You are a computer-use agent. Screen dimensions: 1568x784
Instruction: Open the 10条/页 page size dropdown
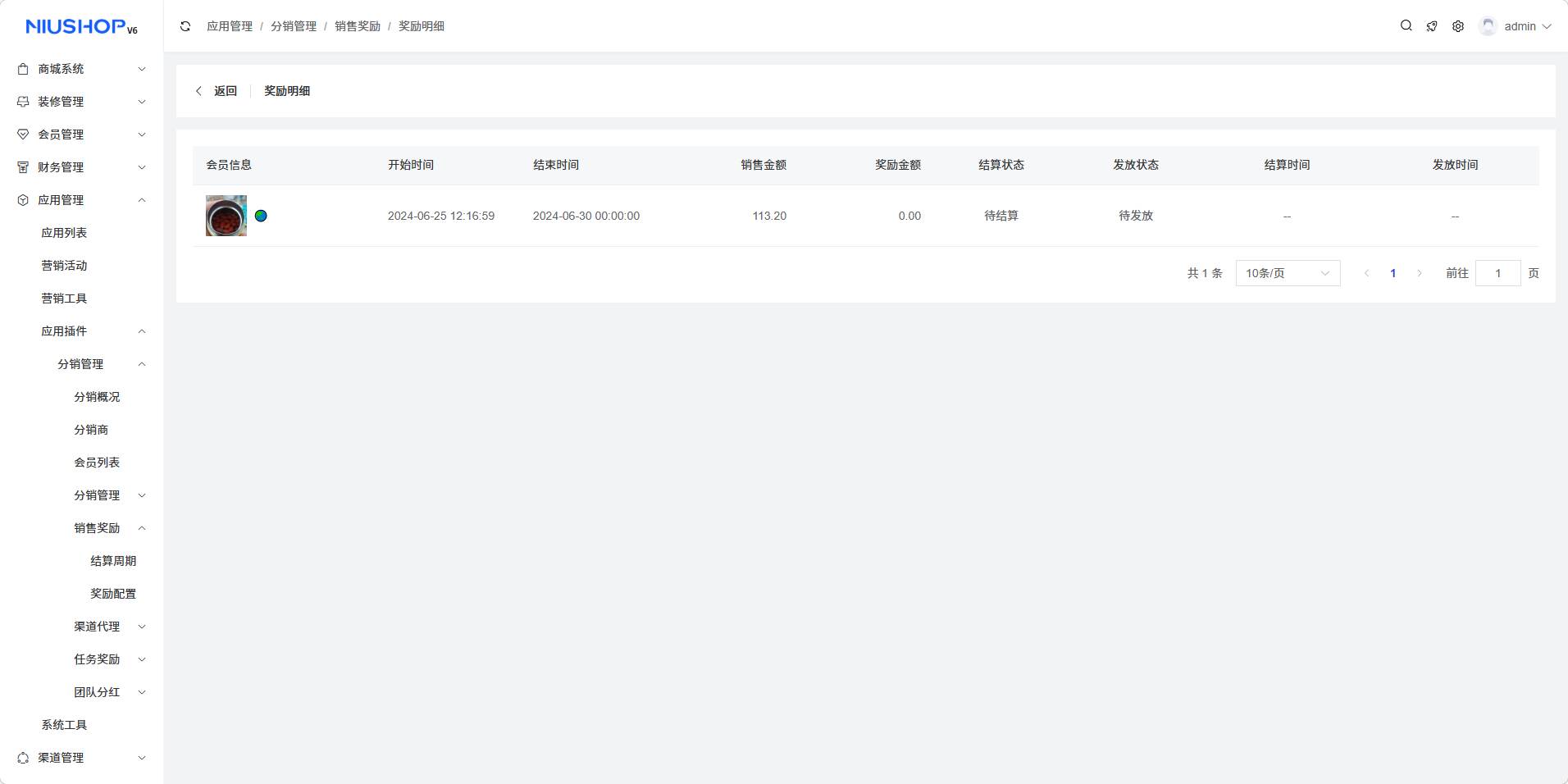1288,273
